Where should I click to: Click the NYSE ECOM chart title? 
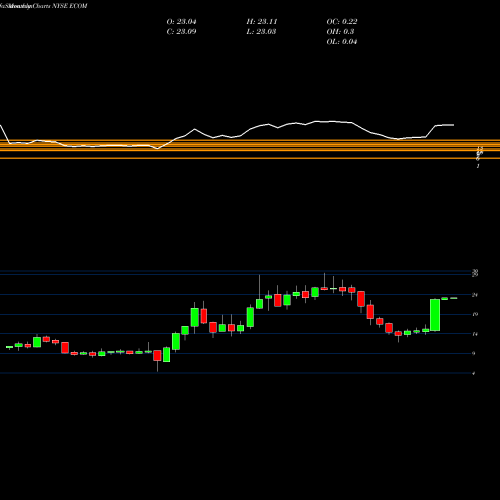click(43, 6)
